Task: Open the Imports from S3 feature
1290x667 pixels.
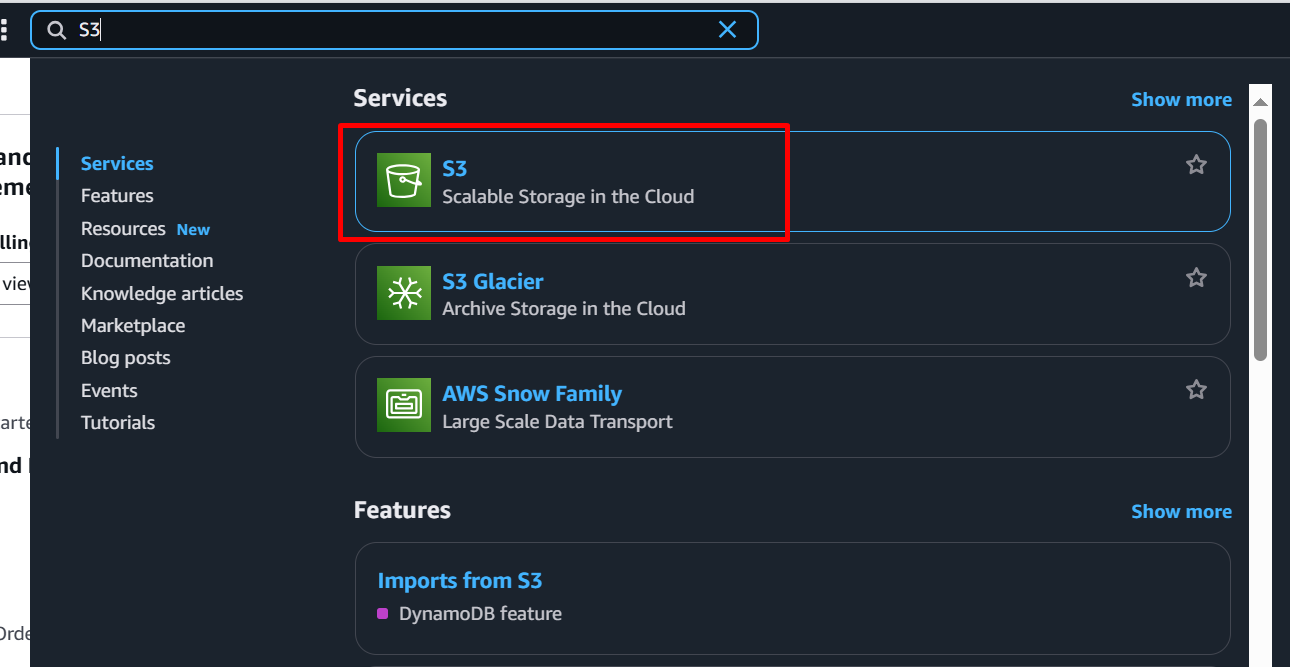Action: point(460,581)
